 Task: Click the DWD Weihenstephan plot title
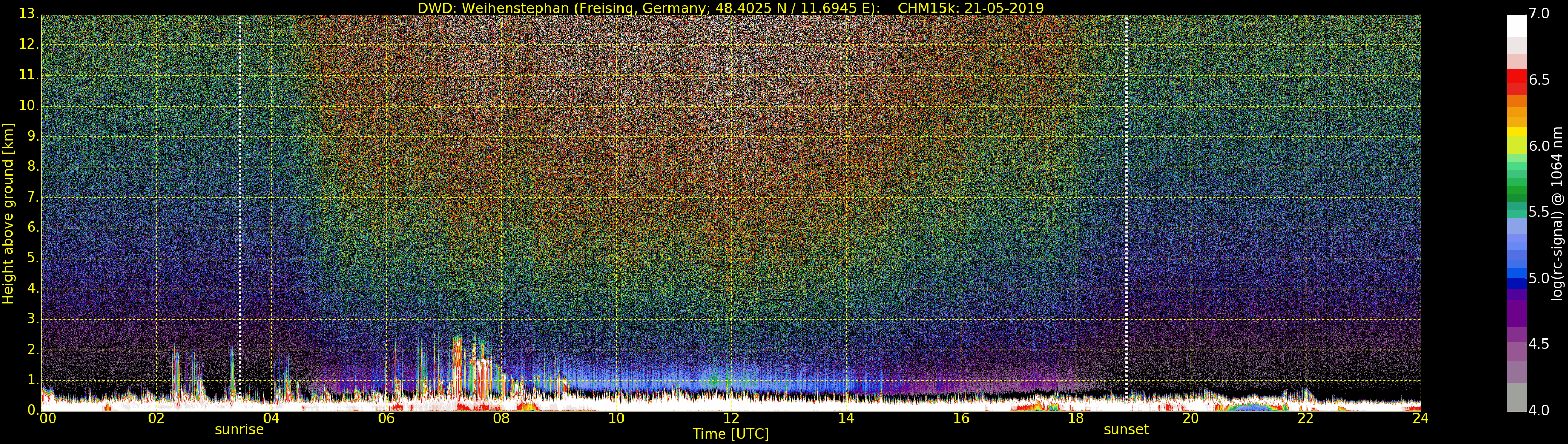pyautogui.click(x=731, y=8)
